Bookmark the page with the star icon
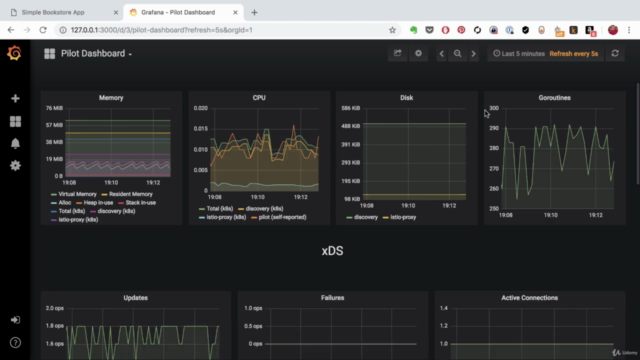The width and height of the screenshot is (640, 360). (392, 30)
